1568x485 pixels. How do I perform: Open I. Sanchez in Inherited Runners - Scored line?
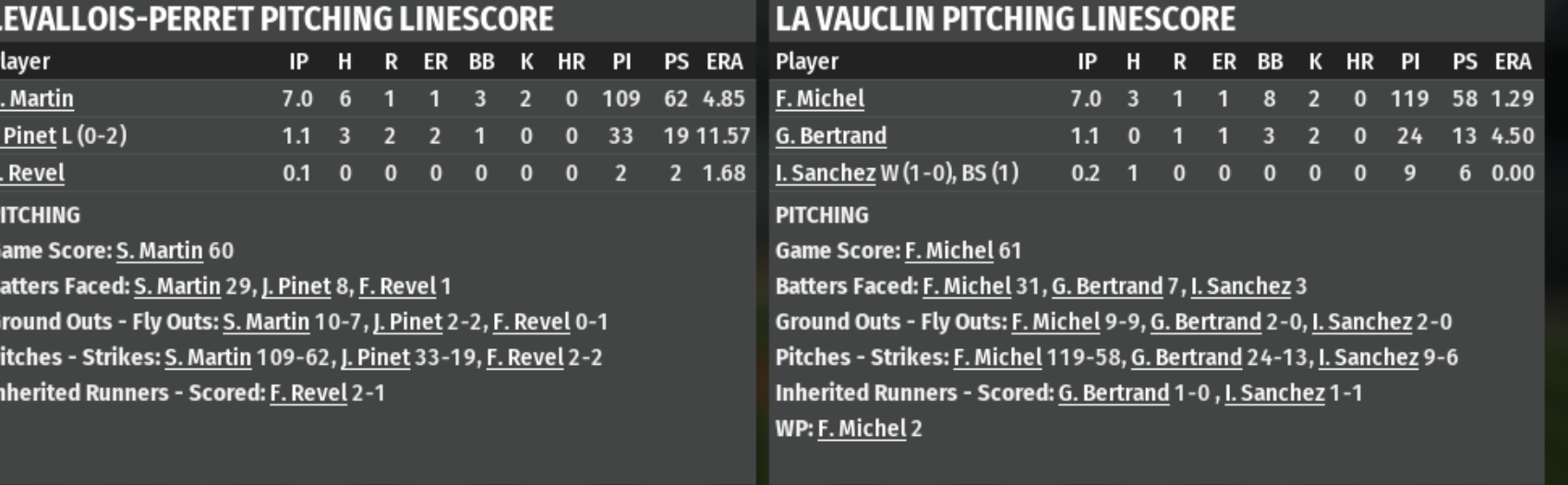coord(1274,393)
